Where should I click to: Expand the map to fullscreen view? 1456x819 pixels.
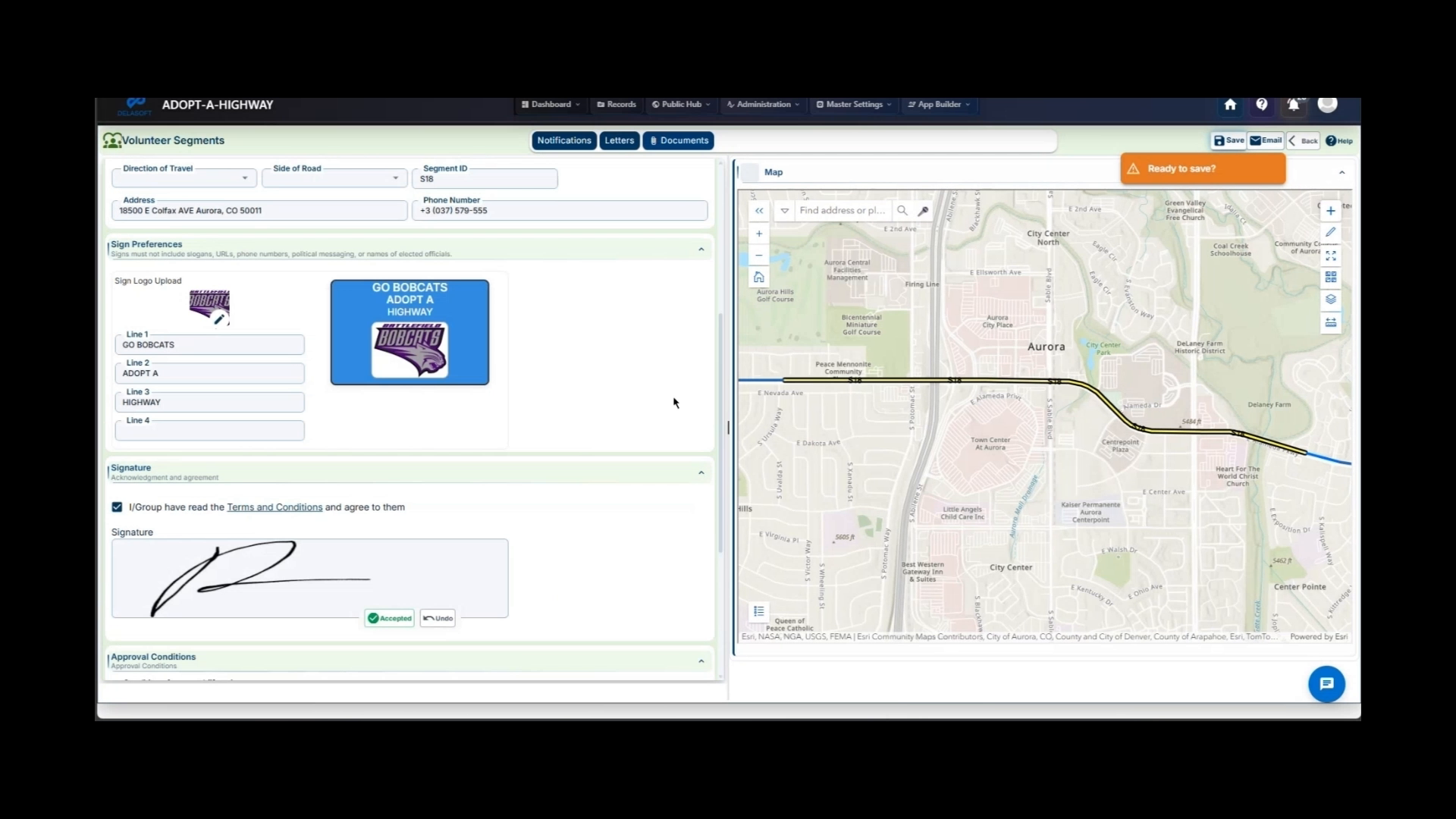[1331, 256]
